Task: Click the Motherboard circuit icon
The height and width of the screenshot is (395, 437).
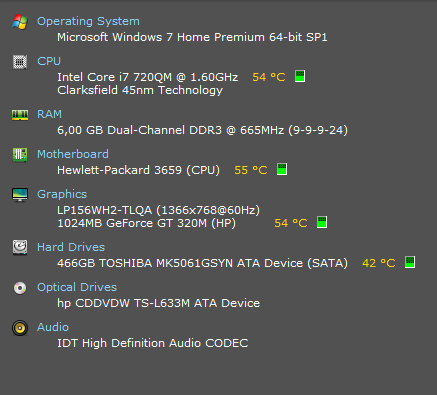Action: point(20,155)
